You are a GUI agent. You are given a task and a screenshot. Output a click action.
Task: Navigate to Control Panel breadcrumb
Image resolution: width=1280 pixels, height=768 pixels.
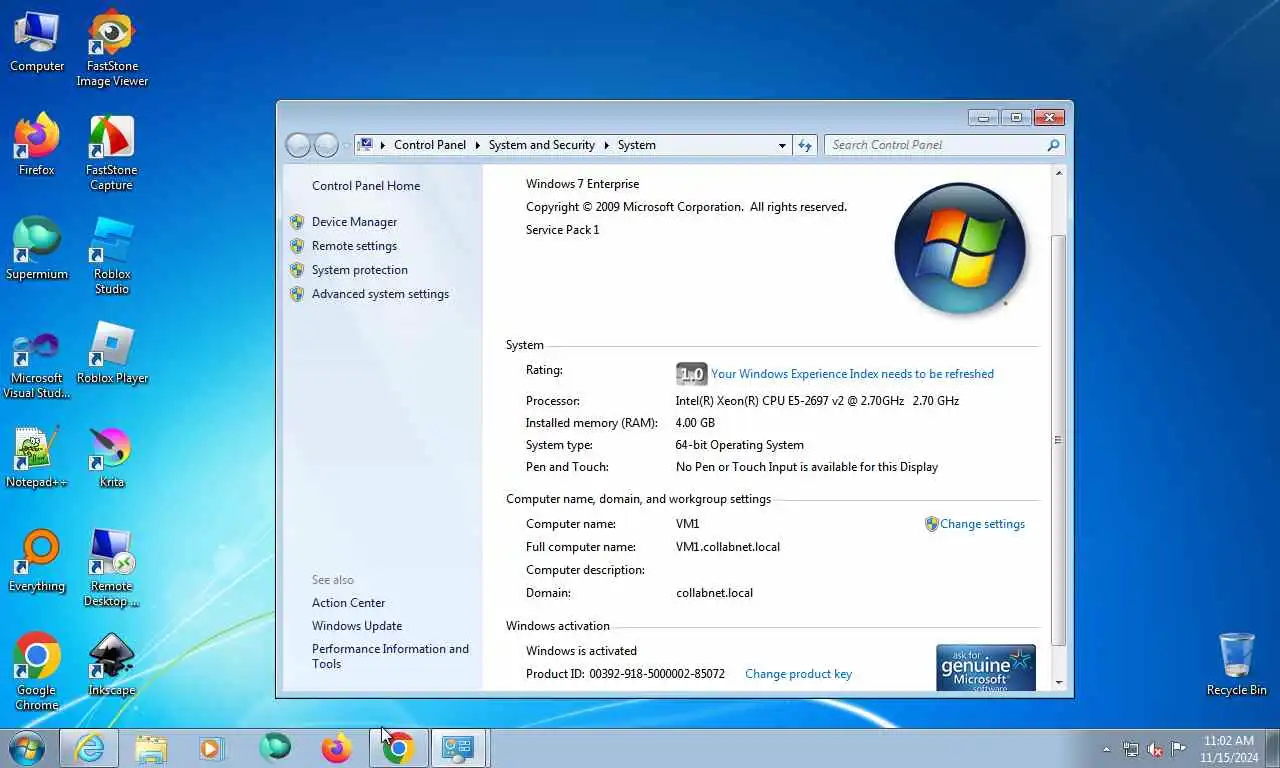click(430, 145)
